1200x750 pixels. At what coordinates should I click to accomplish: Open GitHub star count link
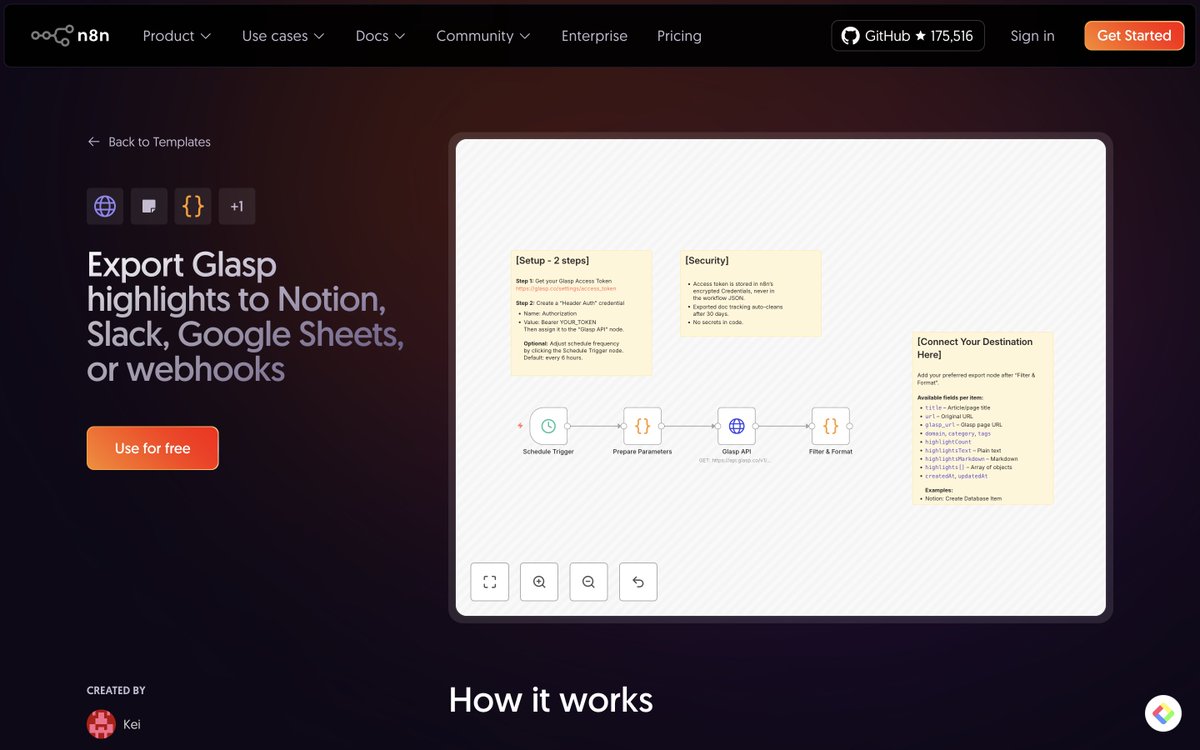click(908, 36)
